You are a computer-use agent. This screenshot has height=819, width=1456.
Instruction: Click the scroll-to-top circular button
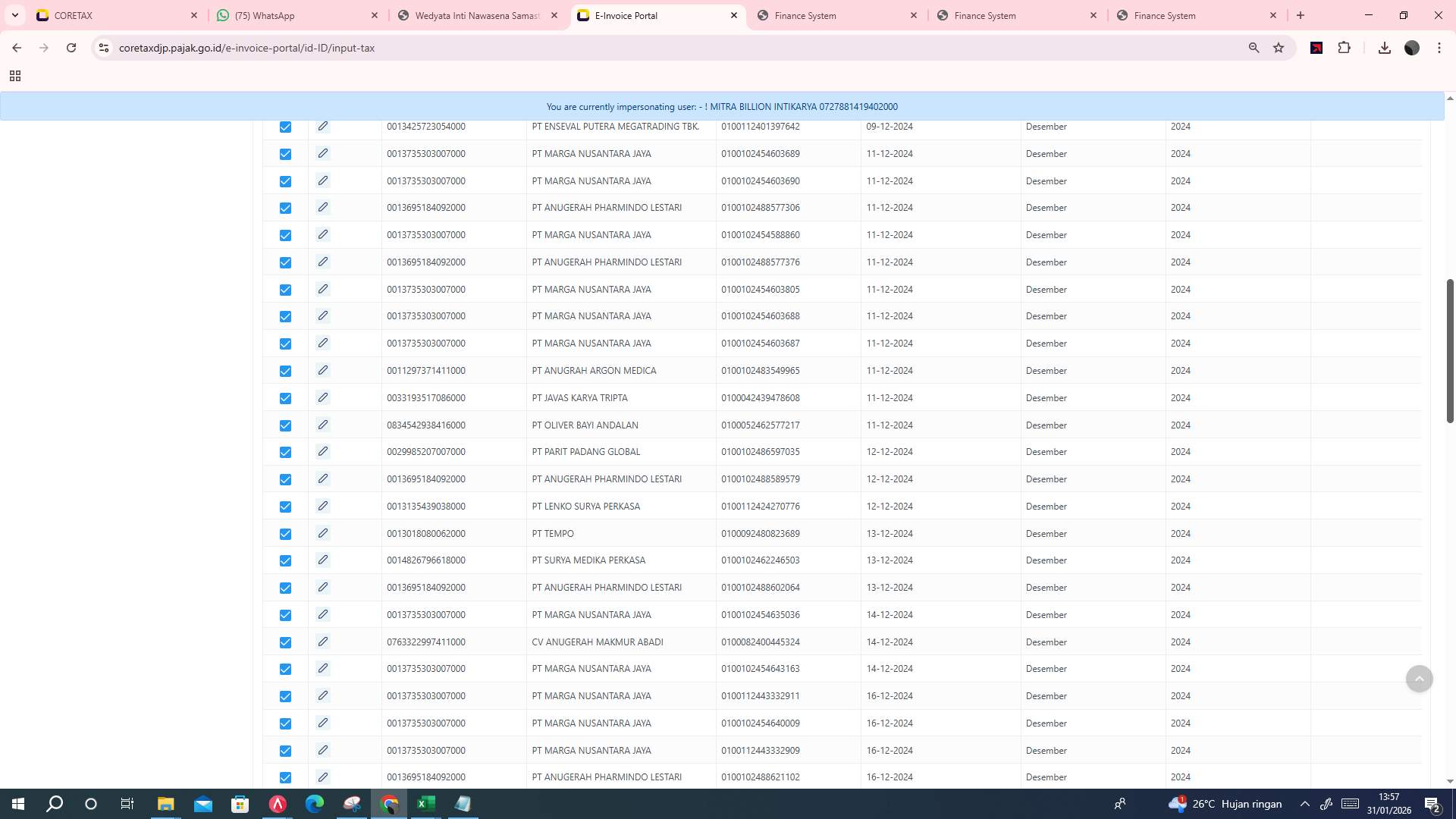click(x=1419, y=678)
